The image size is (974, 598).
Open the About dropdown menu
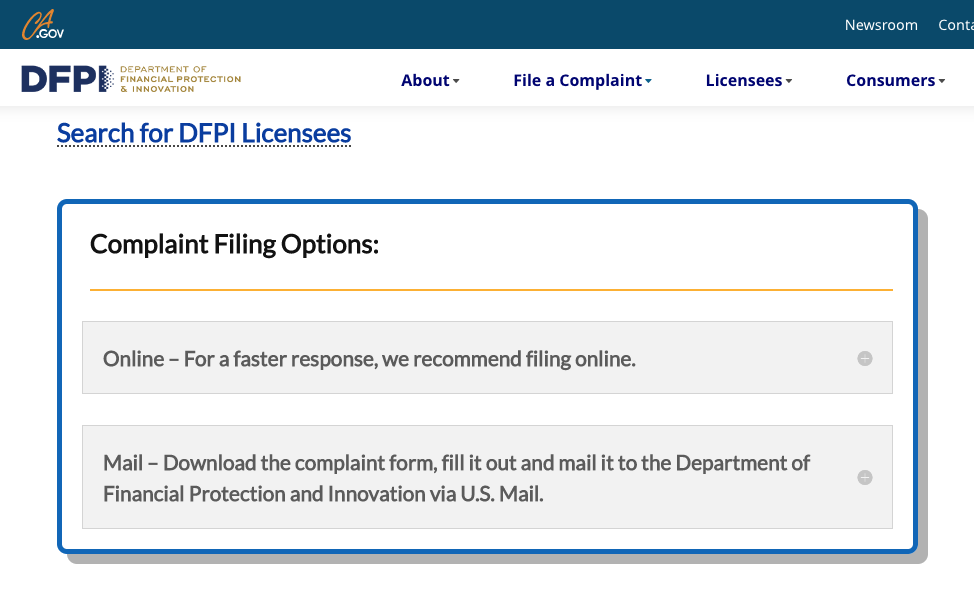pos(430,80)
